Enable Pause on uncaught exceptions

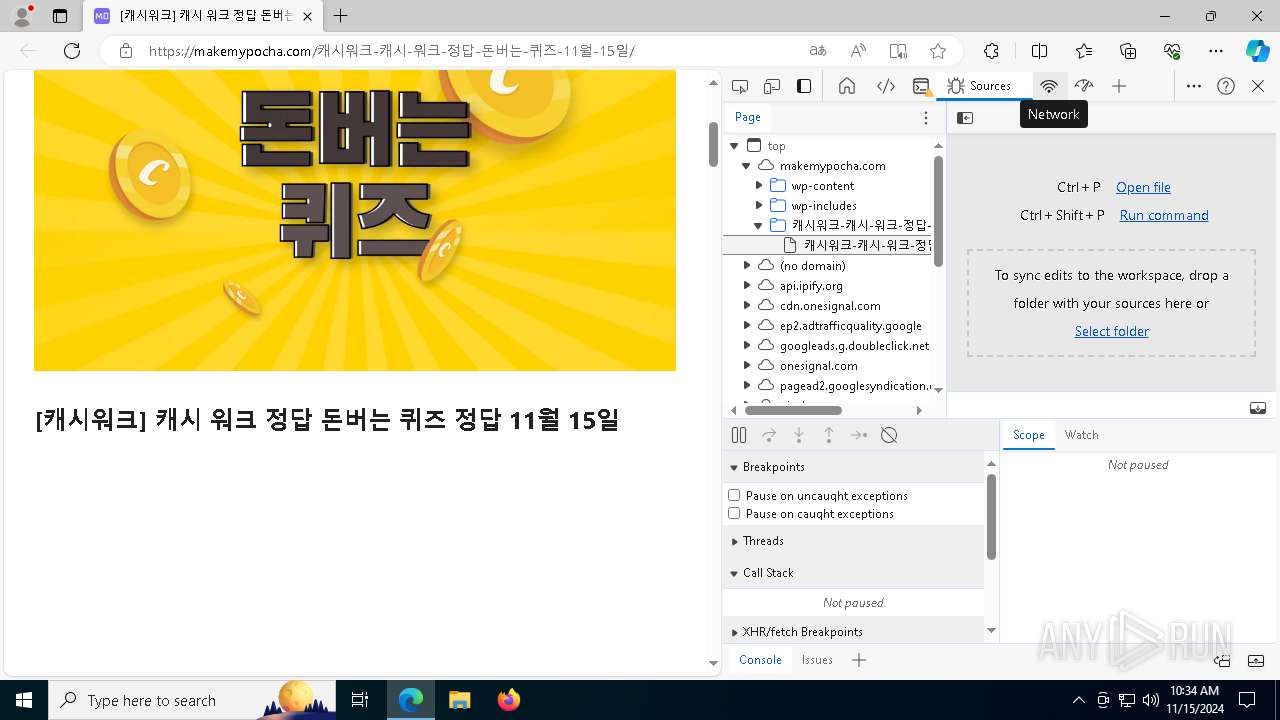pos(734,495)
